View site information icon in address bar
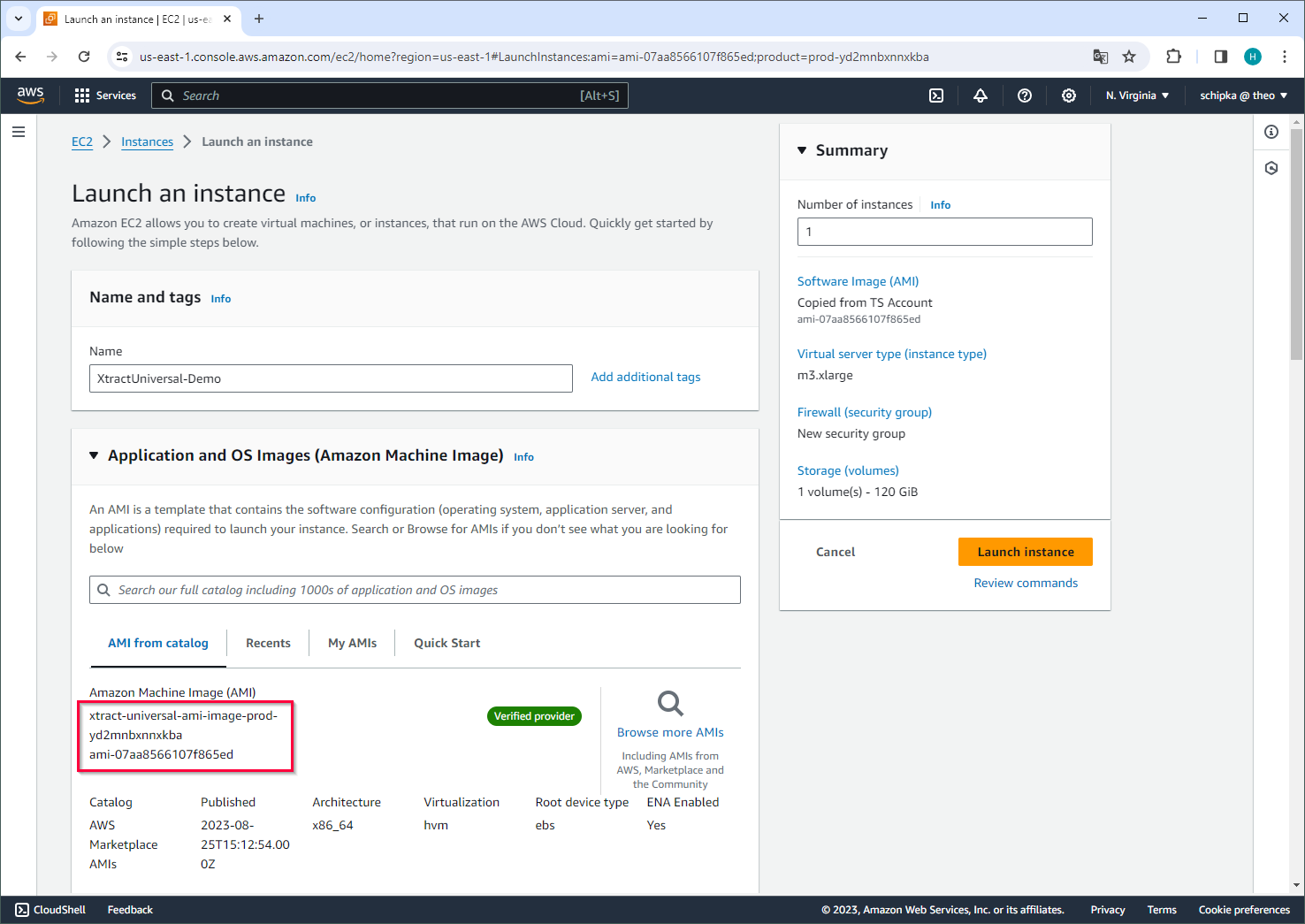Screen dimensions: 1305x924 [x=123, y=57]
